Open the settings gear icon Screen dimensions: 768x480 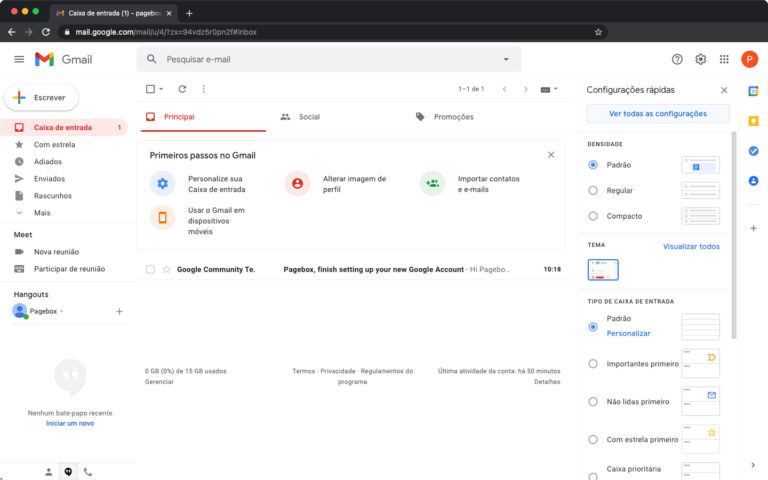[x=700, y=59]
